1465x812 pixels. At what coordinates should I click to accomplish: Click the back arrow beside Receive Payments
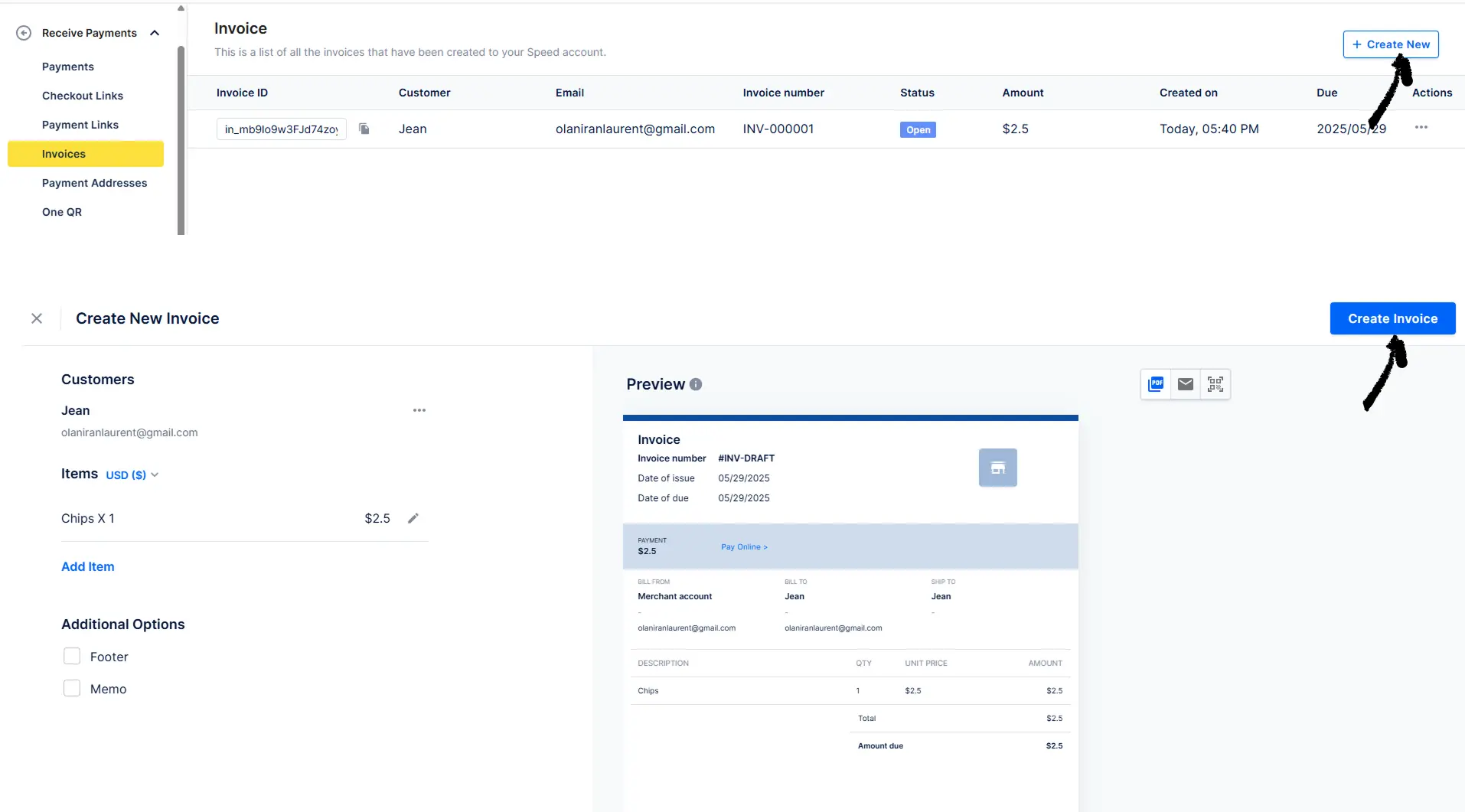(24, 33)
